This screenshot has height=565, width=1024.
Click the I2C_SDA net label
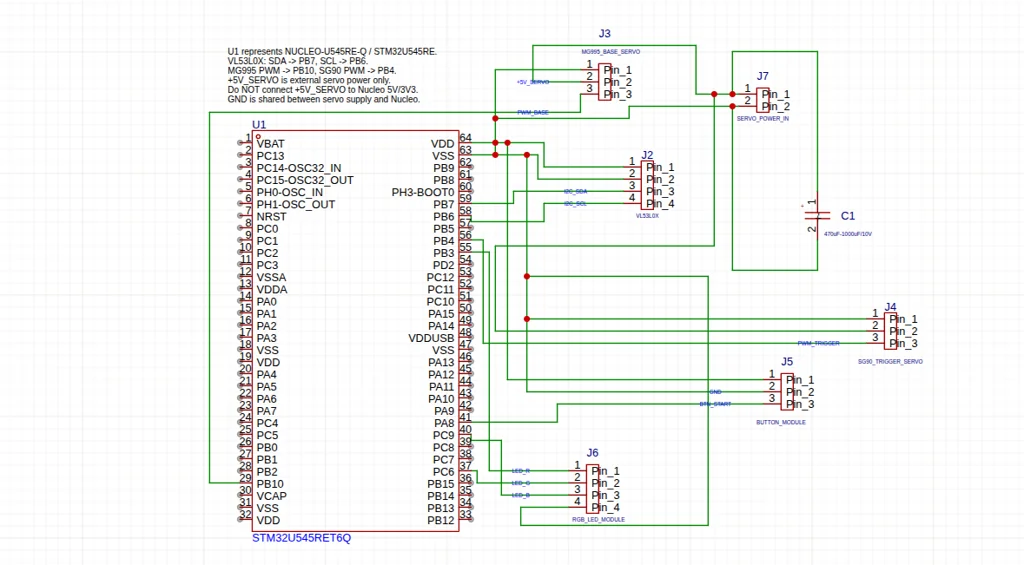pyautogui.click(x=575, y=191)
